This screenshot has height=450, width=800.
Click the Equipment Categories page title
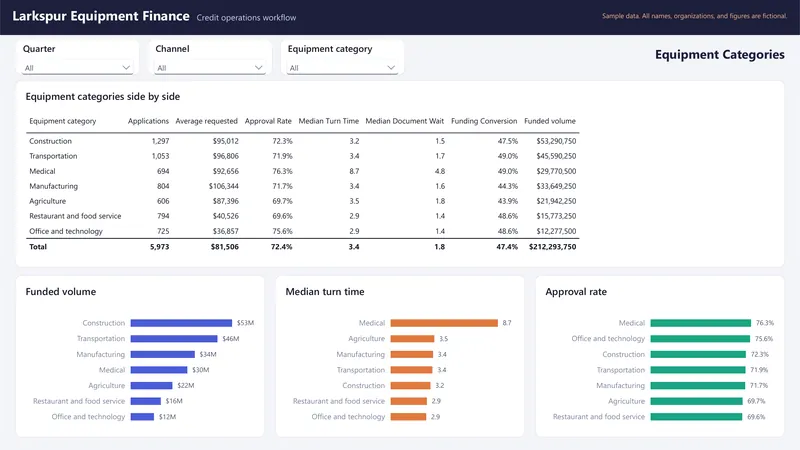point(720,55)
